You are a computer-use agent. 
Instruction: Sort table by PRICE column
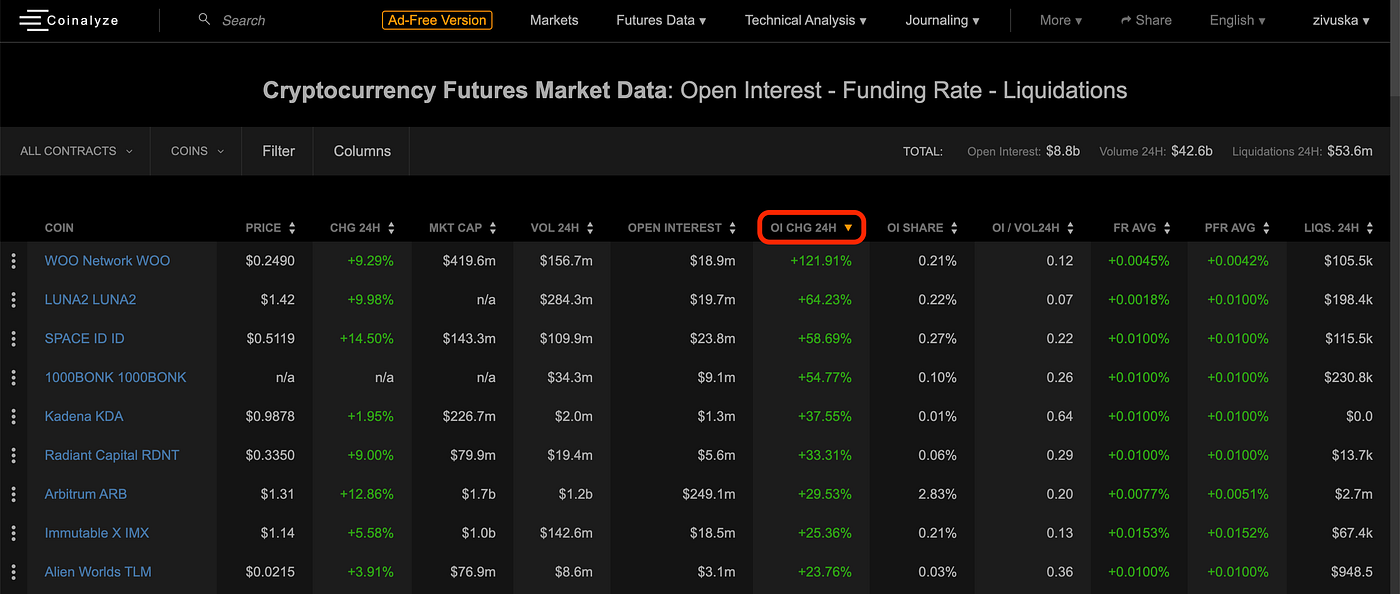pos(270,228)
